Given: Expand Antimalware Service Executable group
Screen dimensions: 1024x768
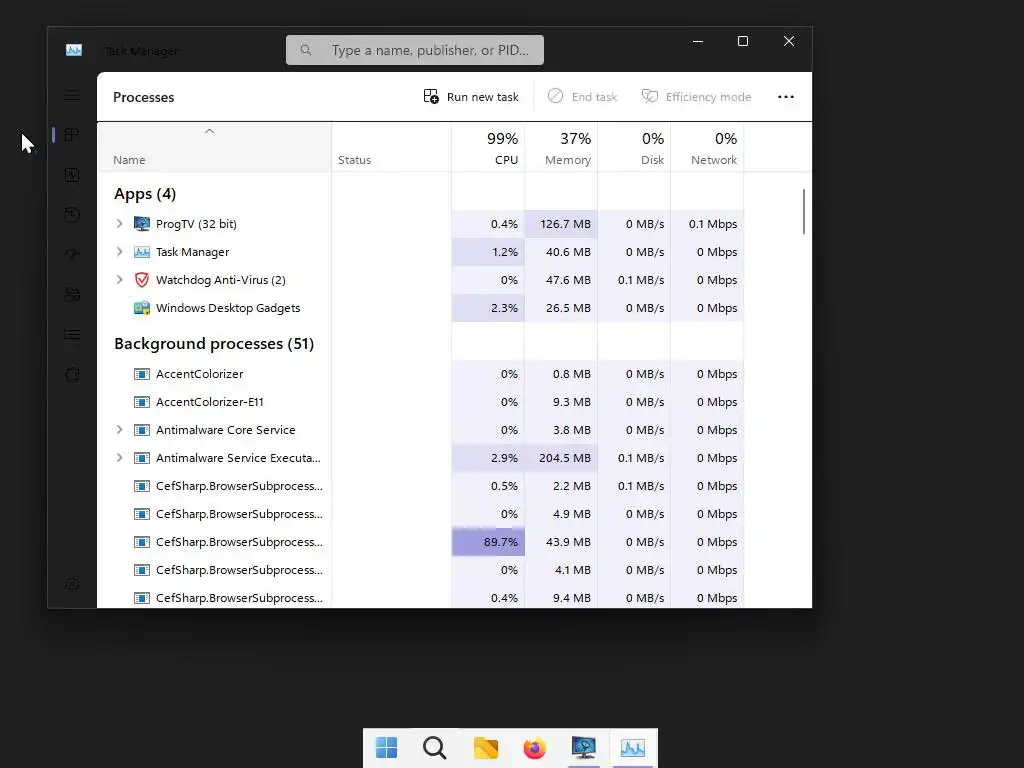Looking at the screenshot, I should 120,458.
